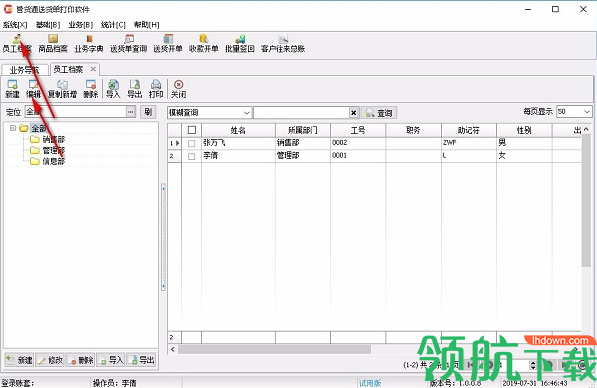Click the 刷 refresh button beside 定位
Screen dimensions: 597x388
click(x=148, y=112)
